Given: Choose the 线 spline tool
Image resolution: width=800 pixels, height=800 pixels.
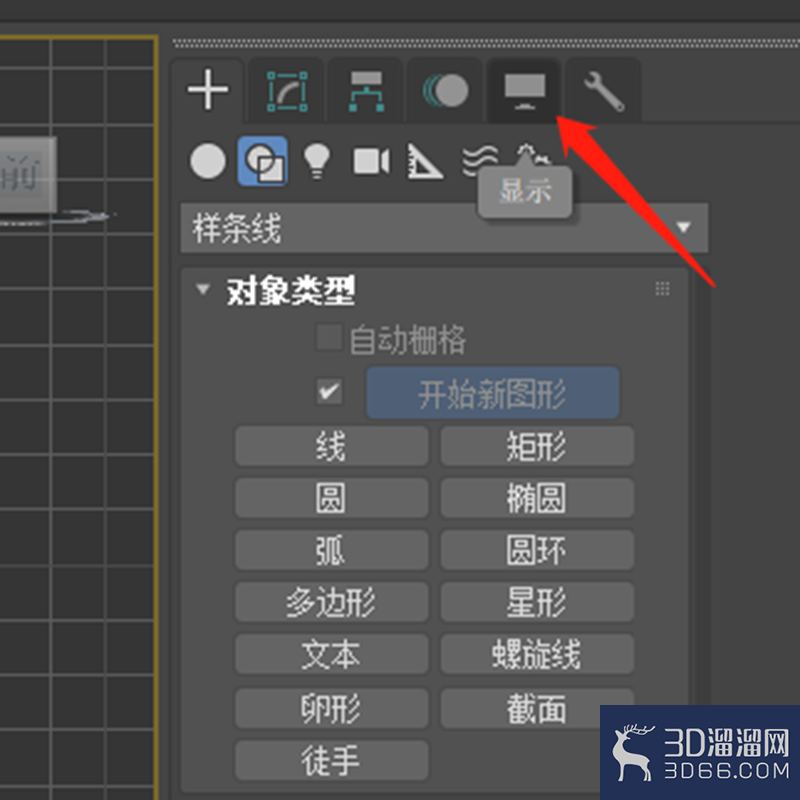Looking at the screenshot, I should tap(331, 446).
